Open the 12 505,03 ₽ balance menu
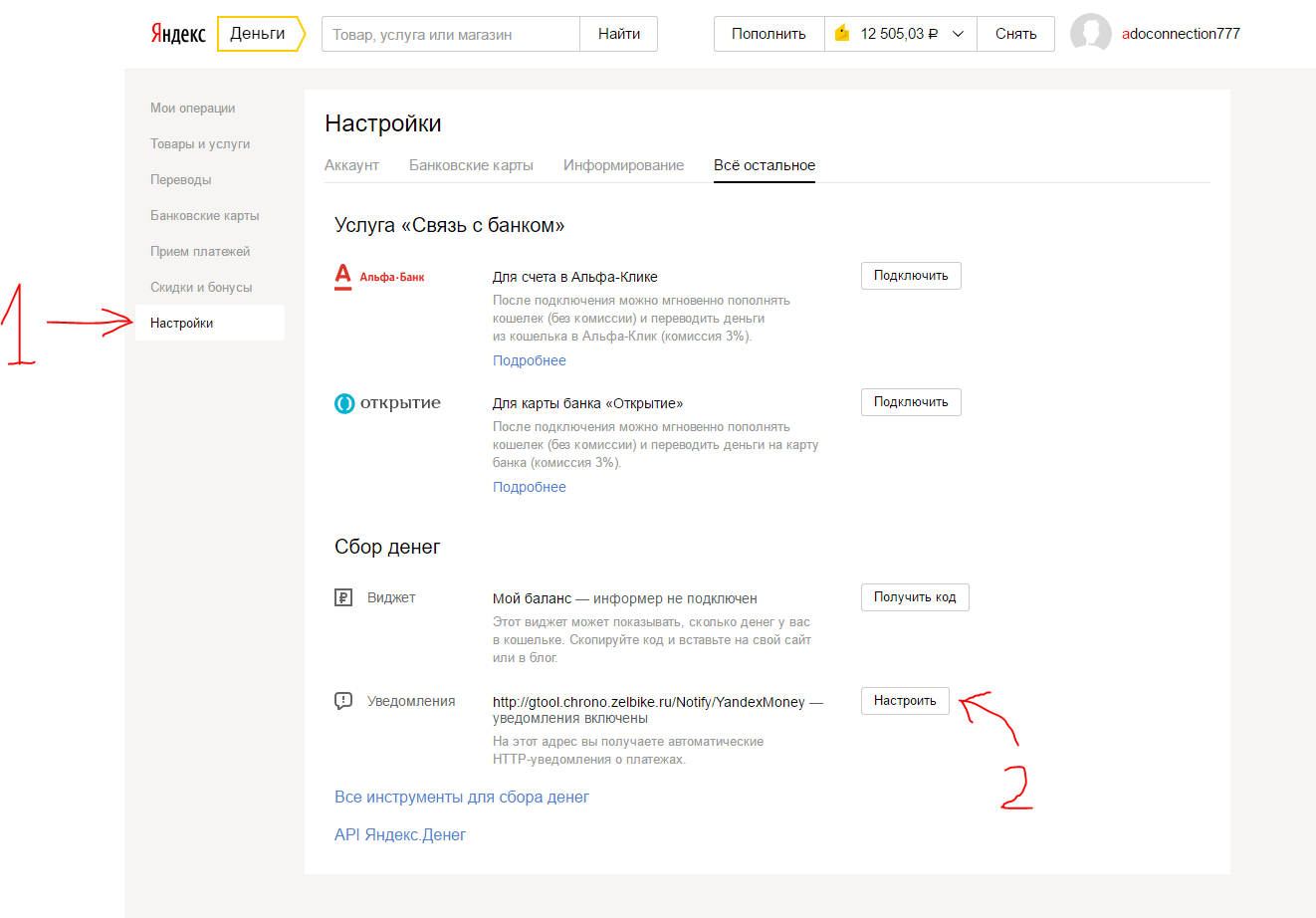Screen dimensions: 1316x918 pos(900,34)
